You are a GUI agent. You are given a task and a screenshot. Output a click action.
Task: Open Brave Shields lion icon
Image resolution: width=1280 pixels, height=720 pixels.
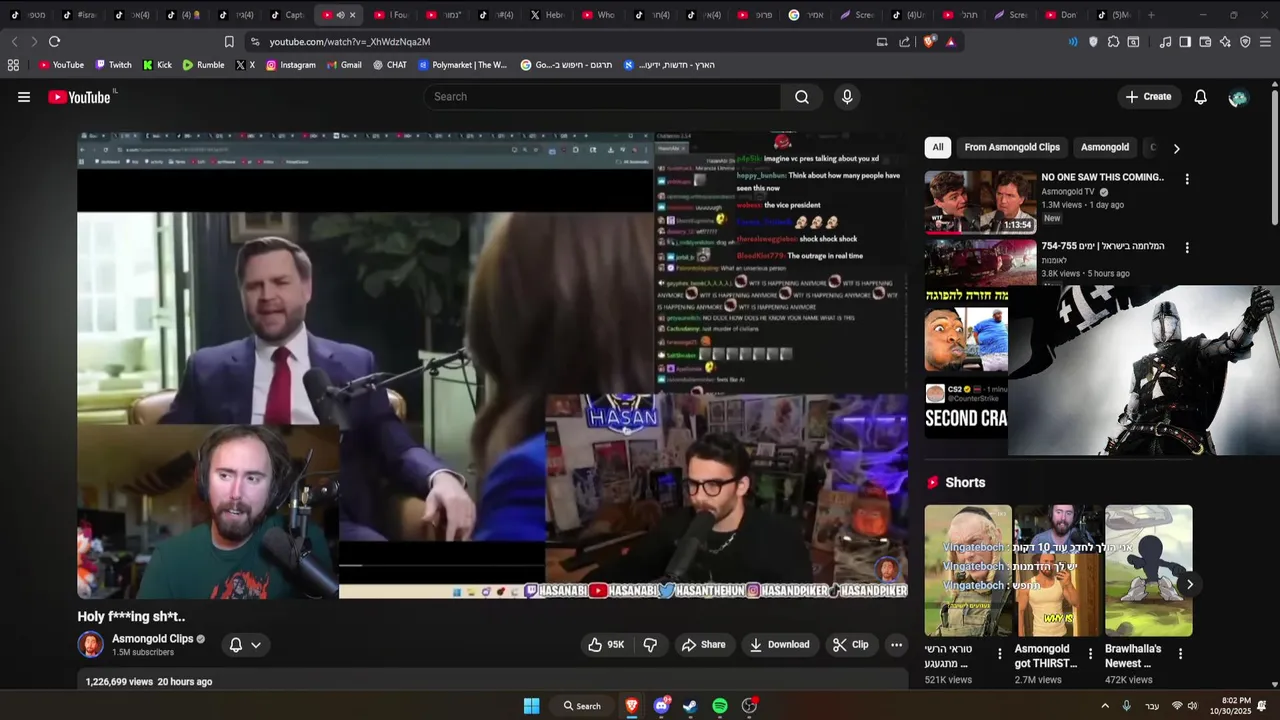pos(929,42)
